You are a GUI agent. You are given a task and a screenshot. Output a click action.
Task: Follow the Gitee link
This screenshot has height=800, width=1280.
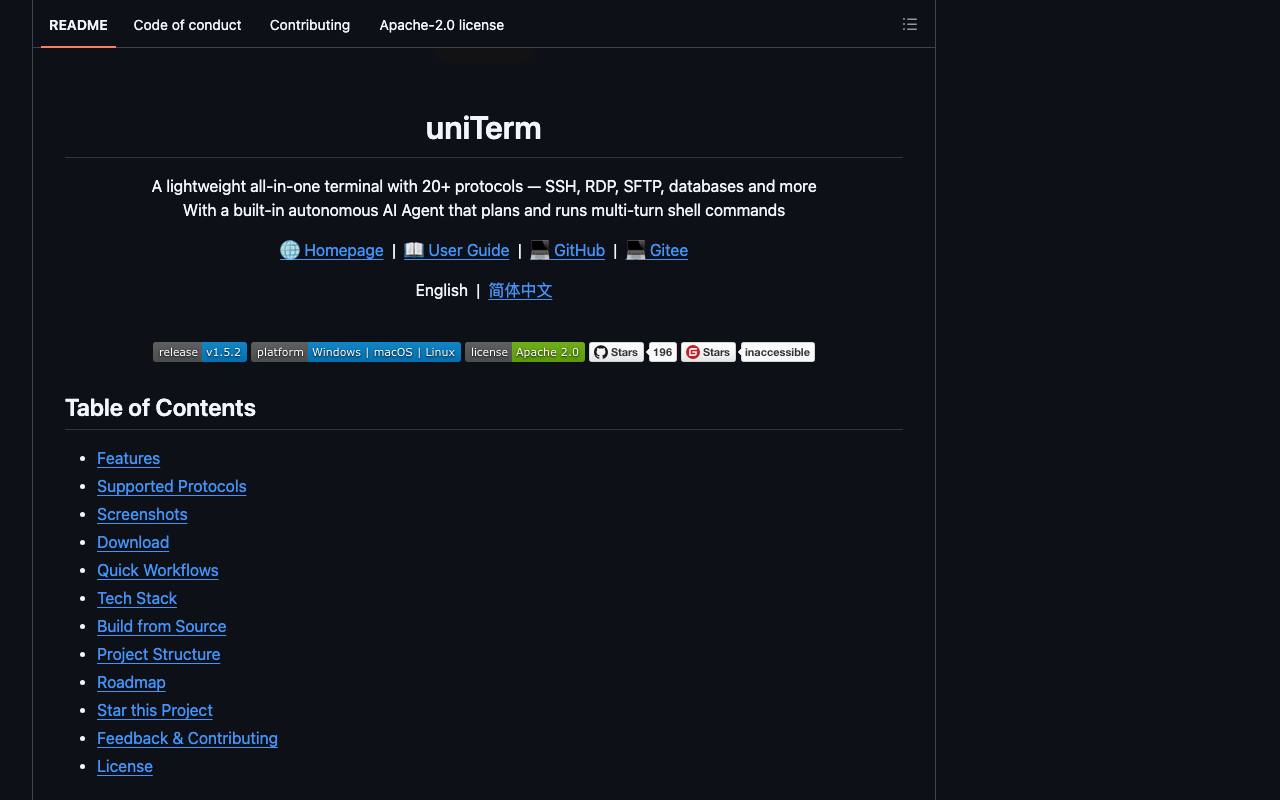(x=656, y=250)
